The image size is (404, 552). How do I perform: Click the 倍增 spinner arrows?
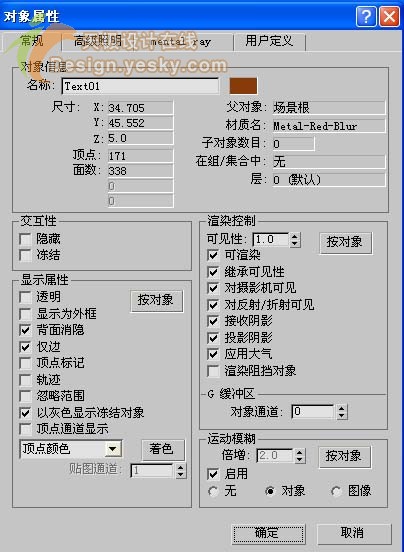(299, 456)
